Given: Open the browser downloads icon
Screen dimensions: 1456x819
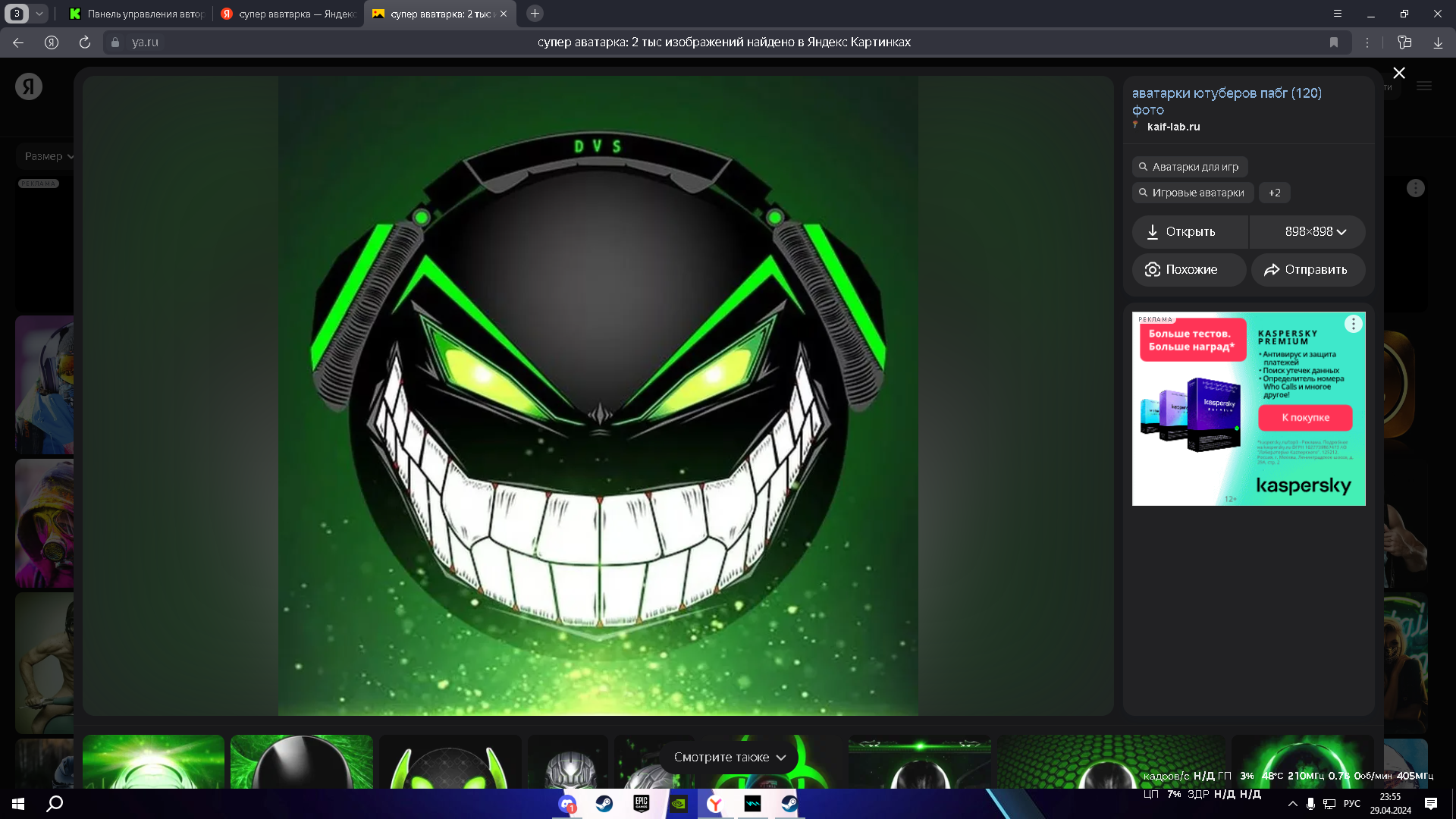Looking at the screenshot, I should (1438, 42).
